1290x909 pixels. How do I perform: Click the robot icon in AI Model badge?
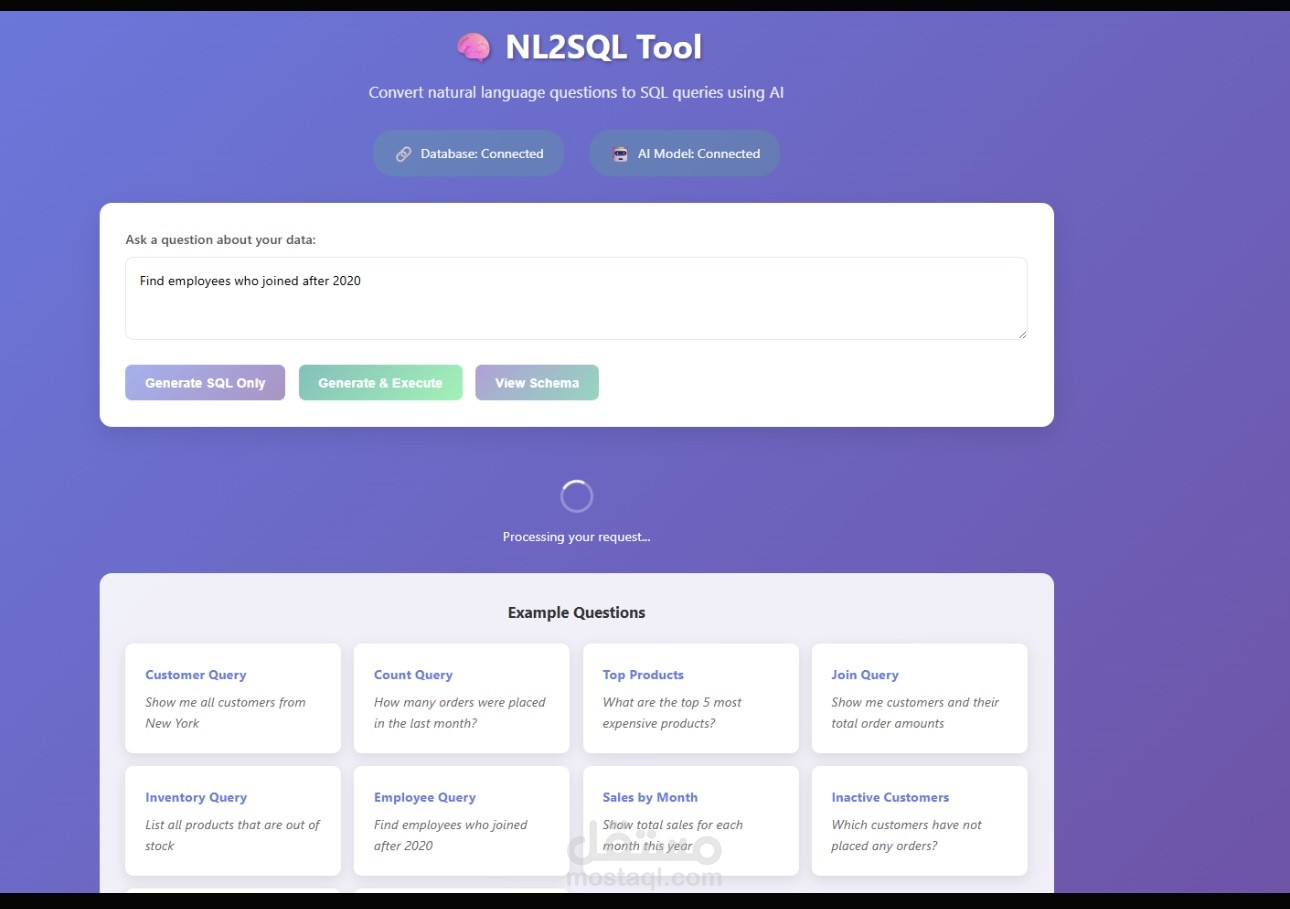pyautogui.click(x=621, y=154)
